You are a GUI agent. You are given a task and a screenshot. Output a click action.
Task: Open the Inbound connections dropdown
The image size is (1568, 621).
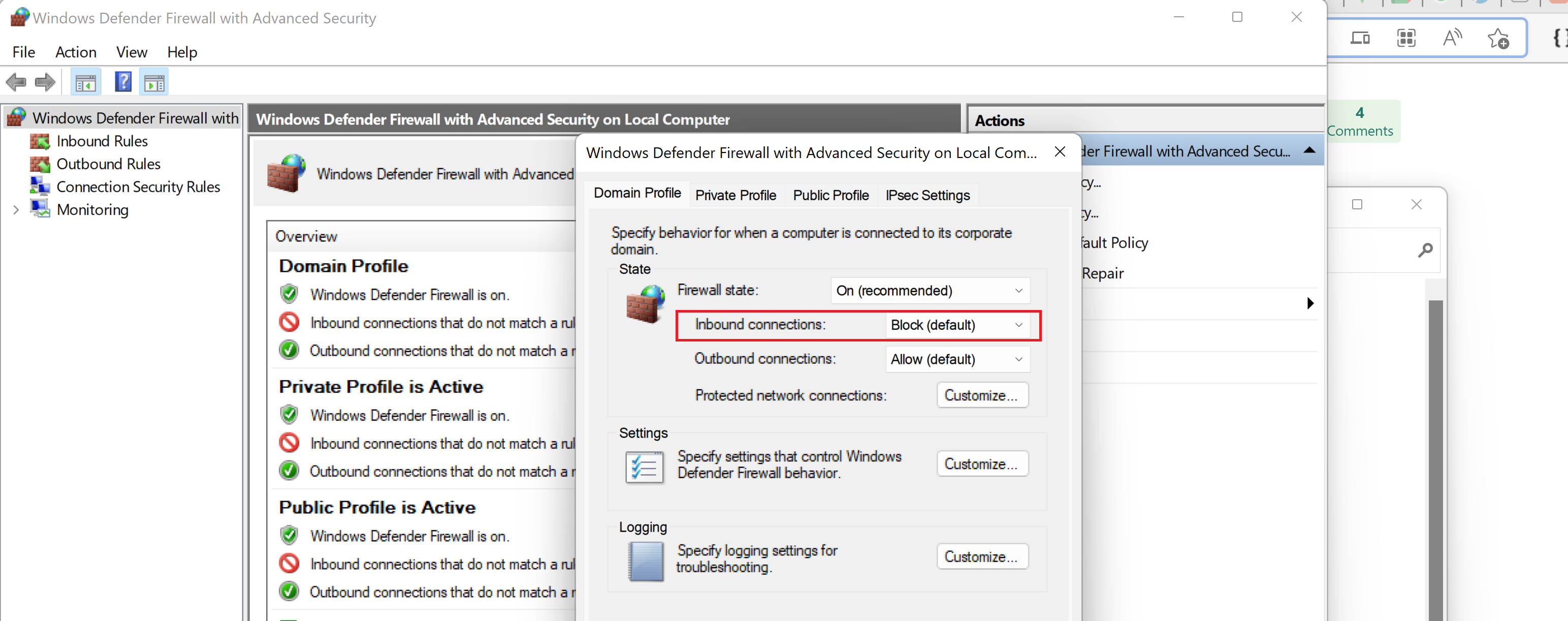[956, 325]
